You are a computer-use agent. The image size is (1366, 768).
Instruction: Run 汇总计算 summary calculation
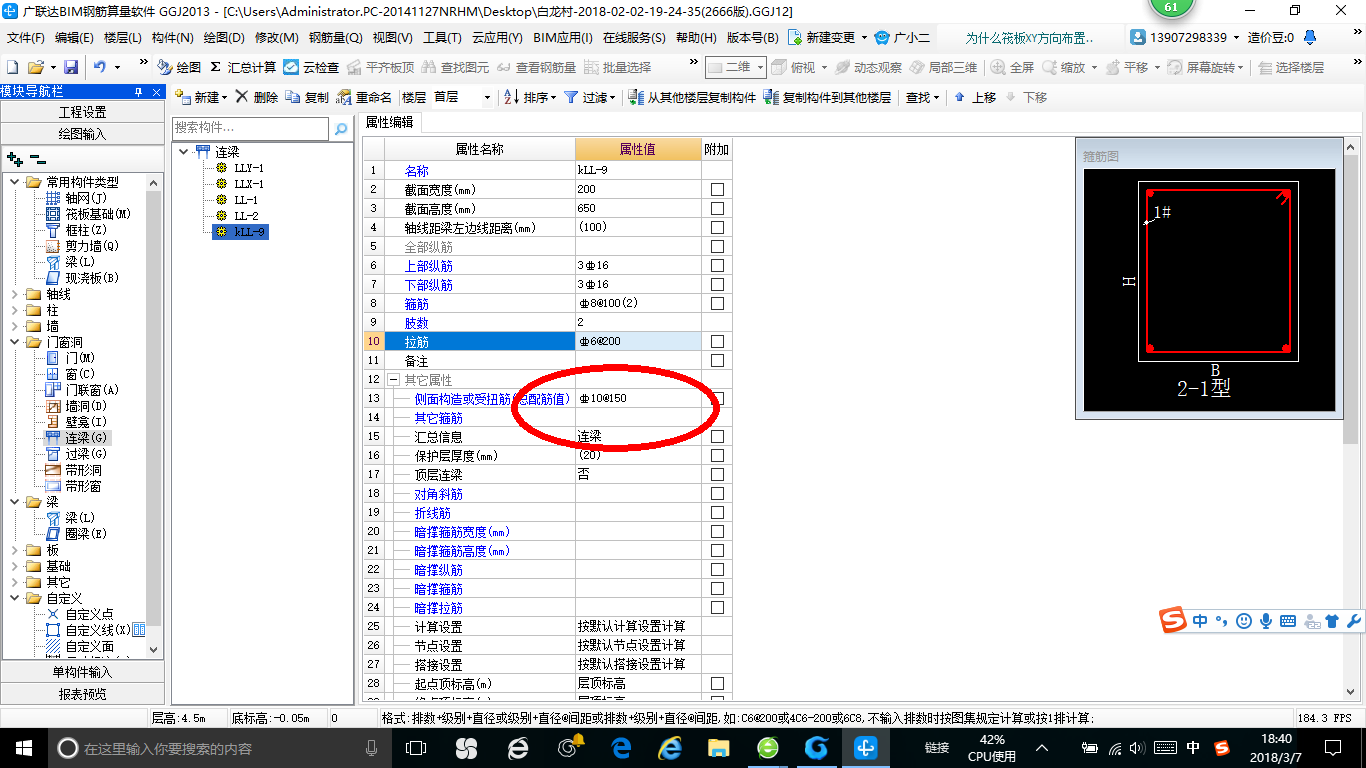(242, 67)
